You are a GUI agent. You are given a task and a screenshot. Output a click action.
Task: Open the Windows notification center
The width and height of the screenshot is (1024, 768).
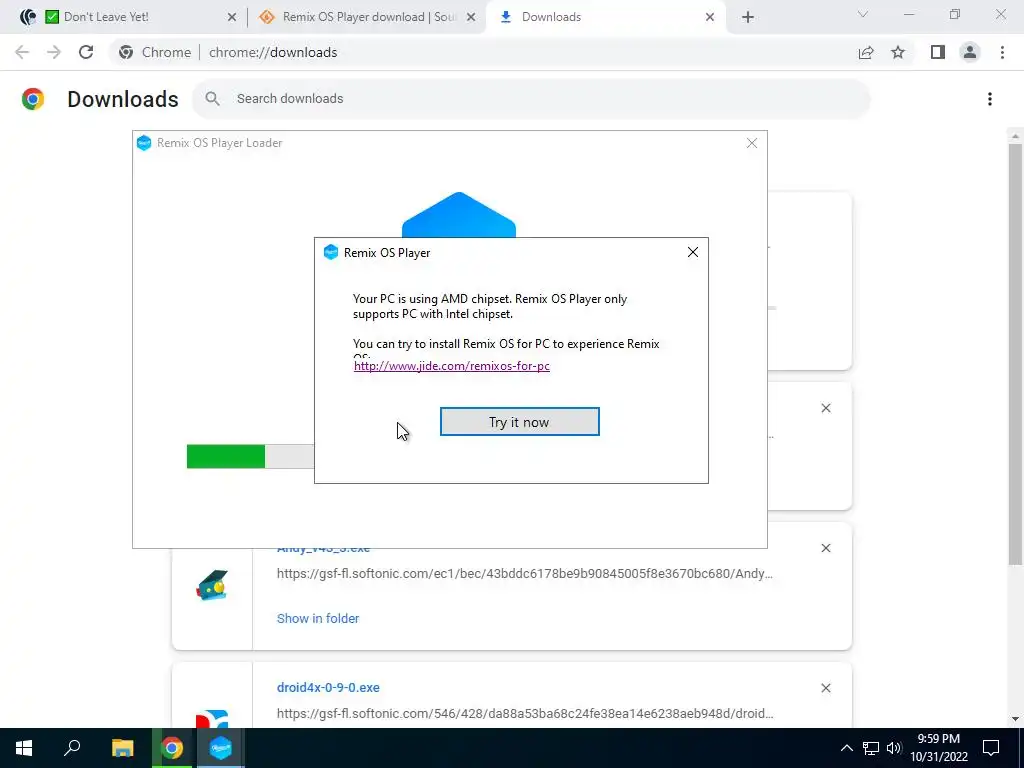tap(991, 748)
